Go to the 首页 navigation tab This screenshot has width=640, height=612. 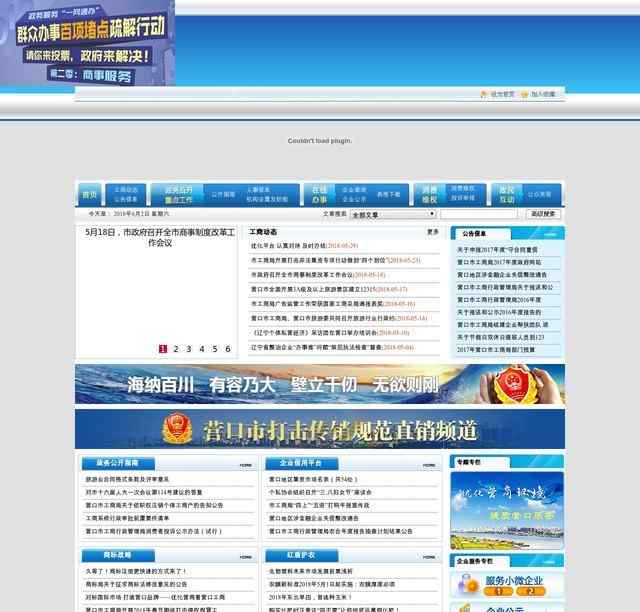[x=89, y=195]
